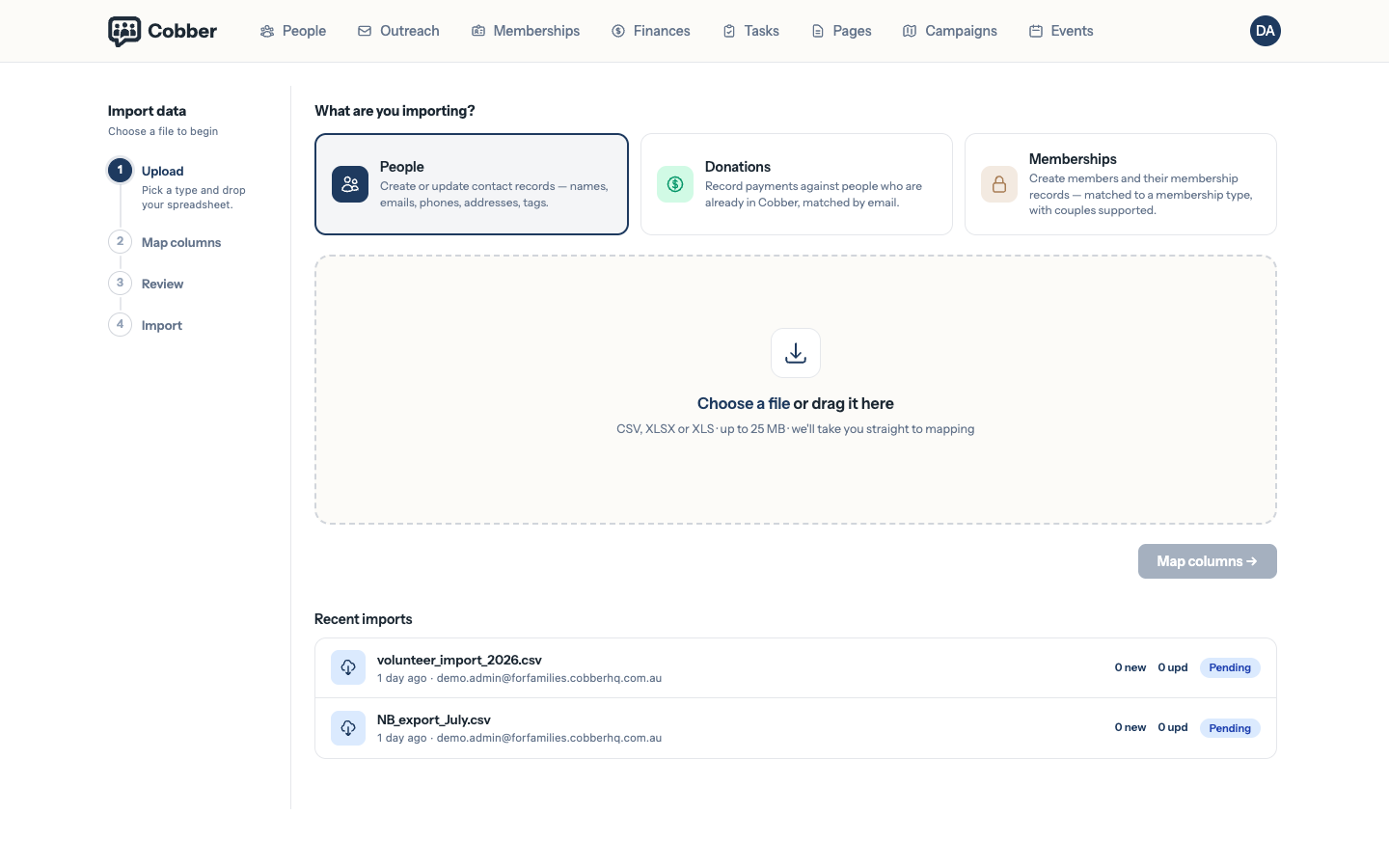Click the Recent imports heading
The image size is (1389, 868).
(x=364, y=619)
